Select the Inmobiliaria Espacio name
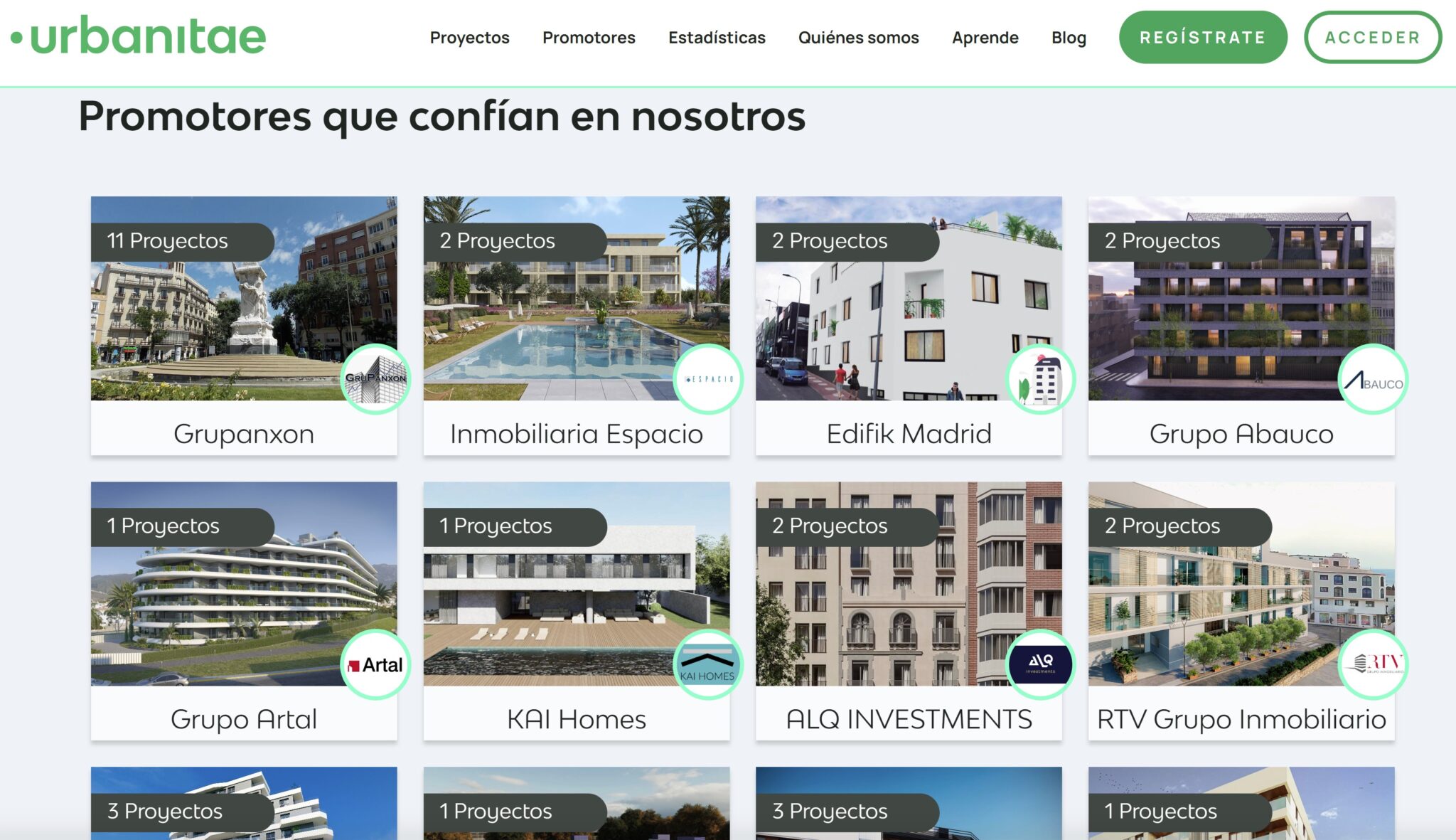Image resolution: width=1456 pixels, height=840 pixels. 577,434
